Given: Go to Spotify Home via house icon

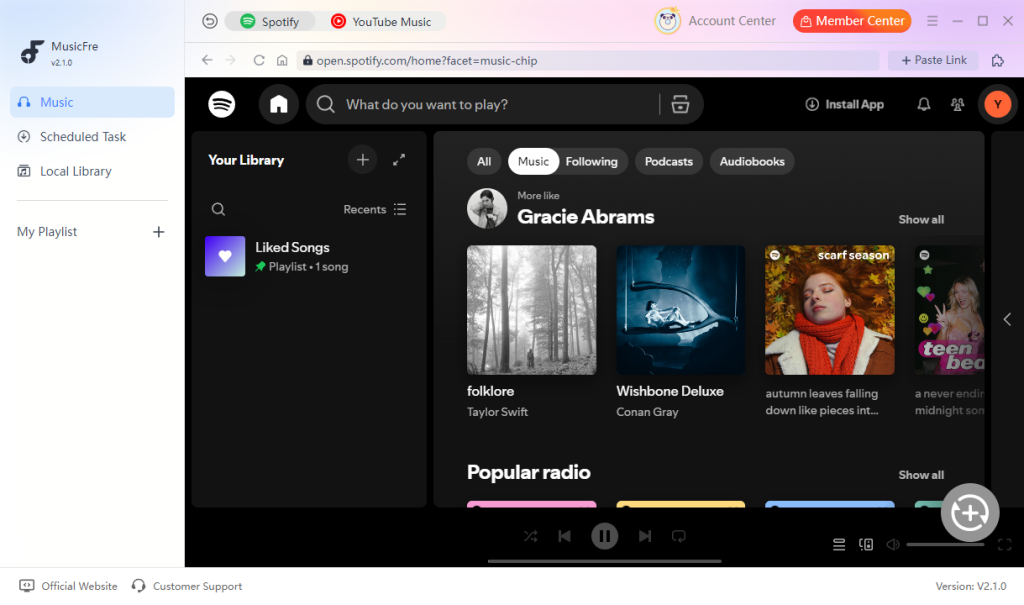Looking at the screenshot, I should [279, 105].
